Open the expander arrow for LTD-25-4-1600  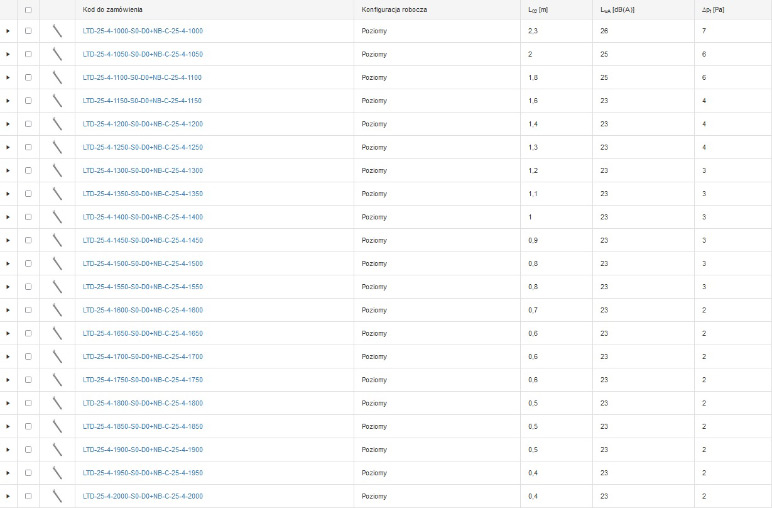point(8,310)
